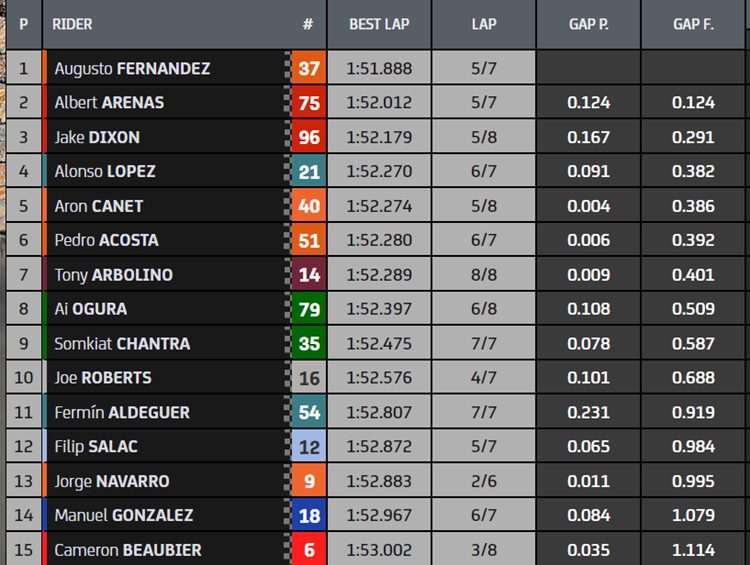Click Aron Canet best lap 1:52.274
This screenshot has height=565, width=750.
(379, 206)
